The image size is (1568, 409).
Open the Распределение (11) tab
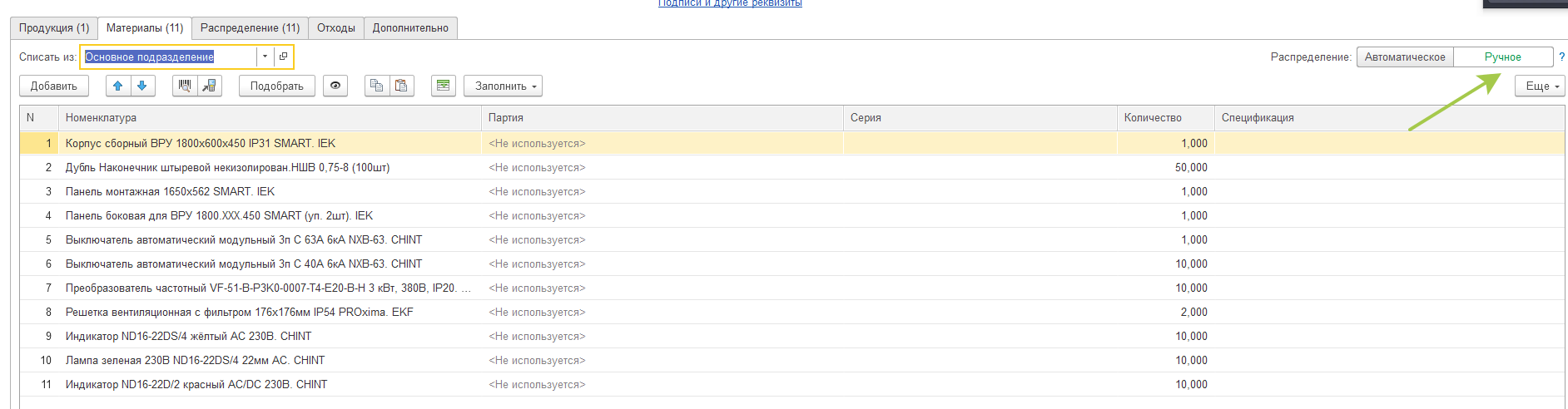point(250,27)
